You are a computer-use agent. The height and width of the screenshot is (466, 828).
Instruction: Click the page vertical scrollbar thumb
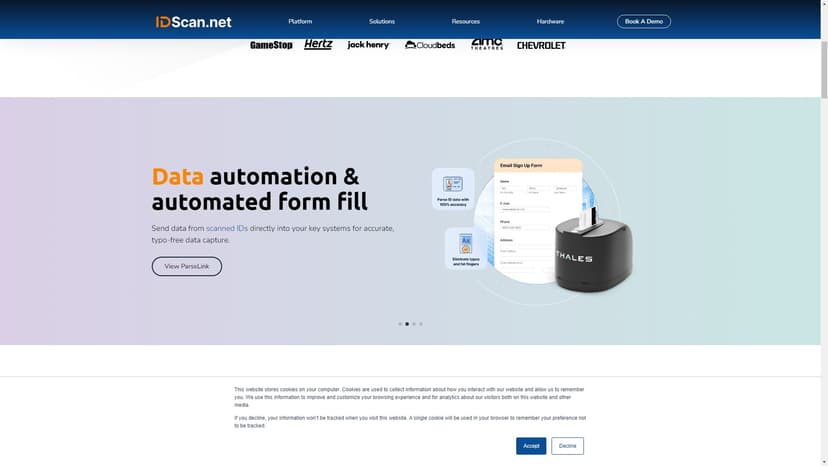point(824,69)
